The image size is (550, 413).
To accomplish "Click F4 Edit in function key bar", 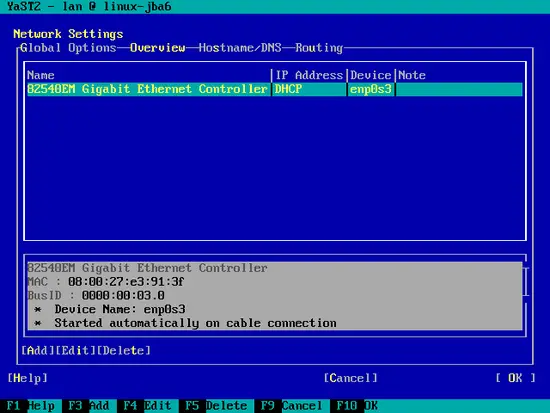I will (147, 406).
